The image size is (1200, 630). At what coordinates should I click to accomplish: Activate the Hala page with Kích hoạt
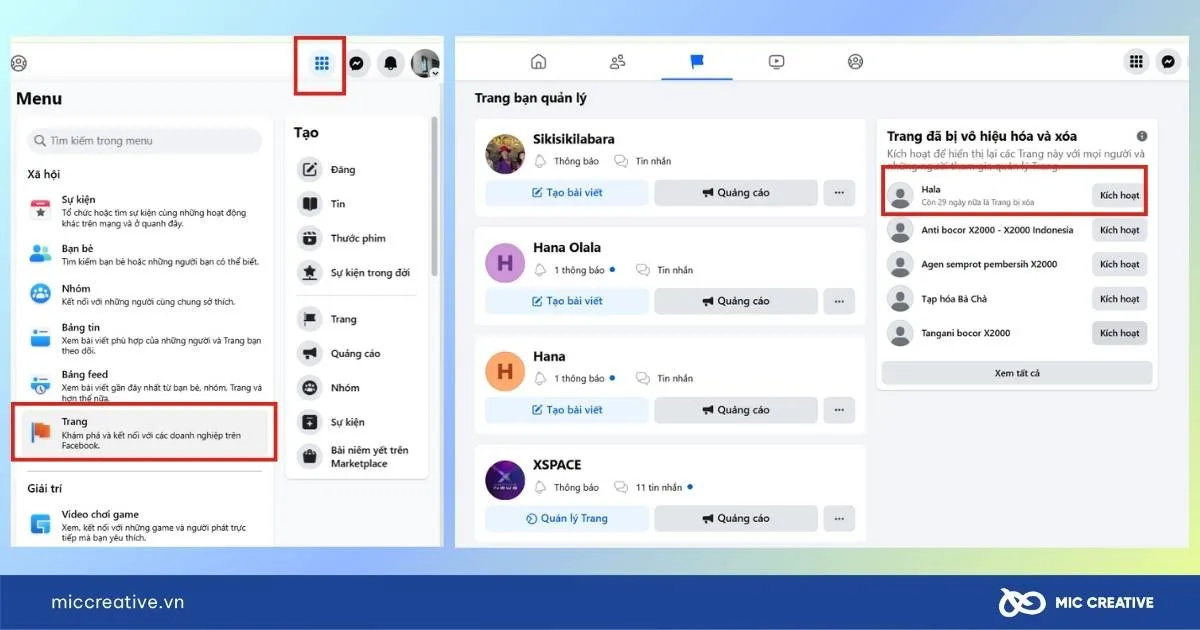click(x=1119, y=192)
